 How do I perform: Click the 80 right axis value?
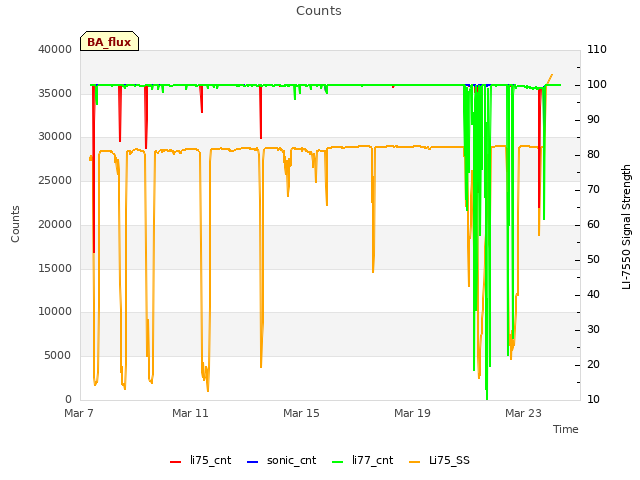tap(593, 155)
